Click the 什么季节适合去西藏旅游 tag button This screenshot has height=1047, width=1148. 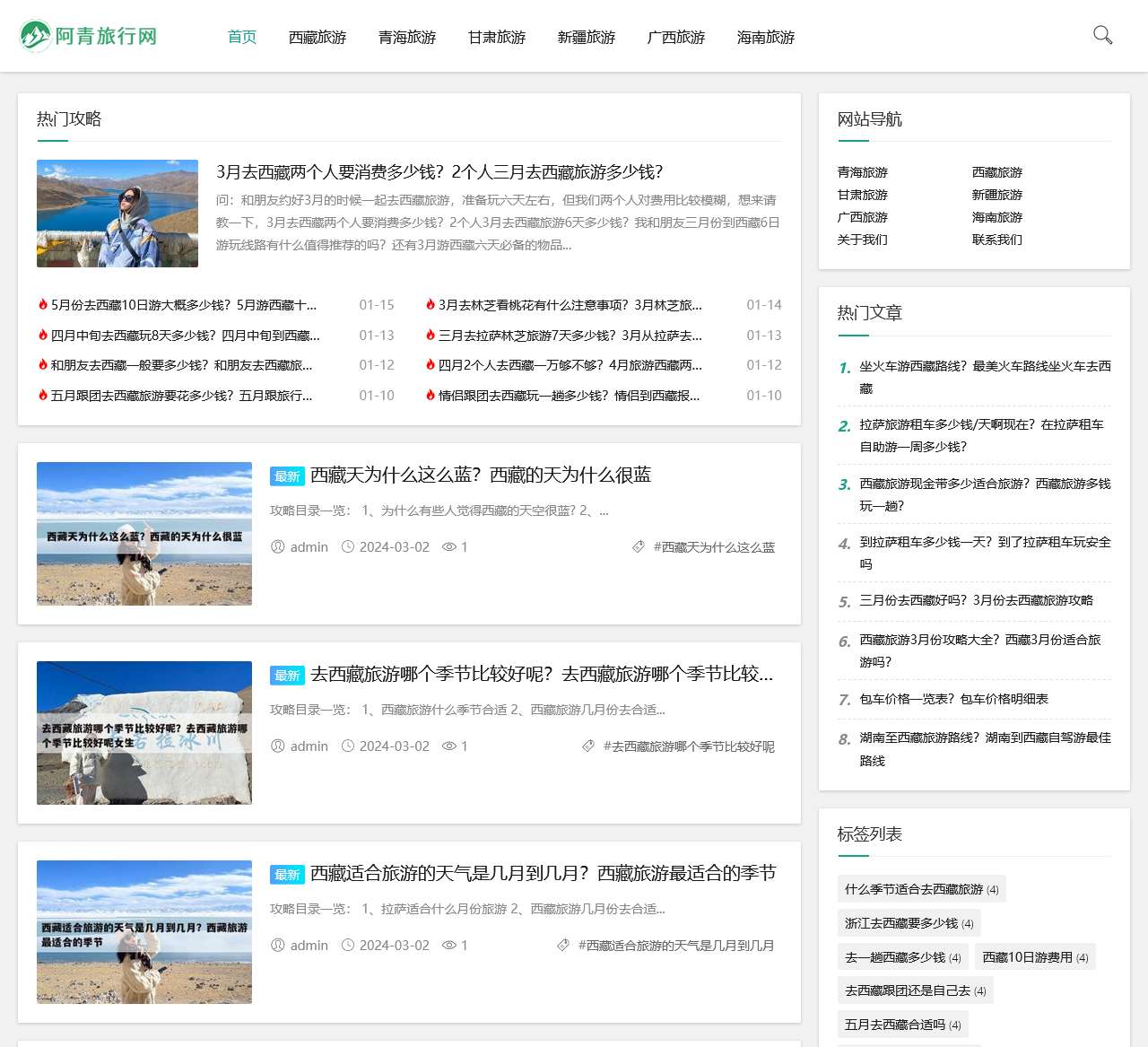click(x=918, y=888)
